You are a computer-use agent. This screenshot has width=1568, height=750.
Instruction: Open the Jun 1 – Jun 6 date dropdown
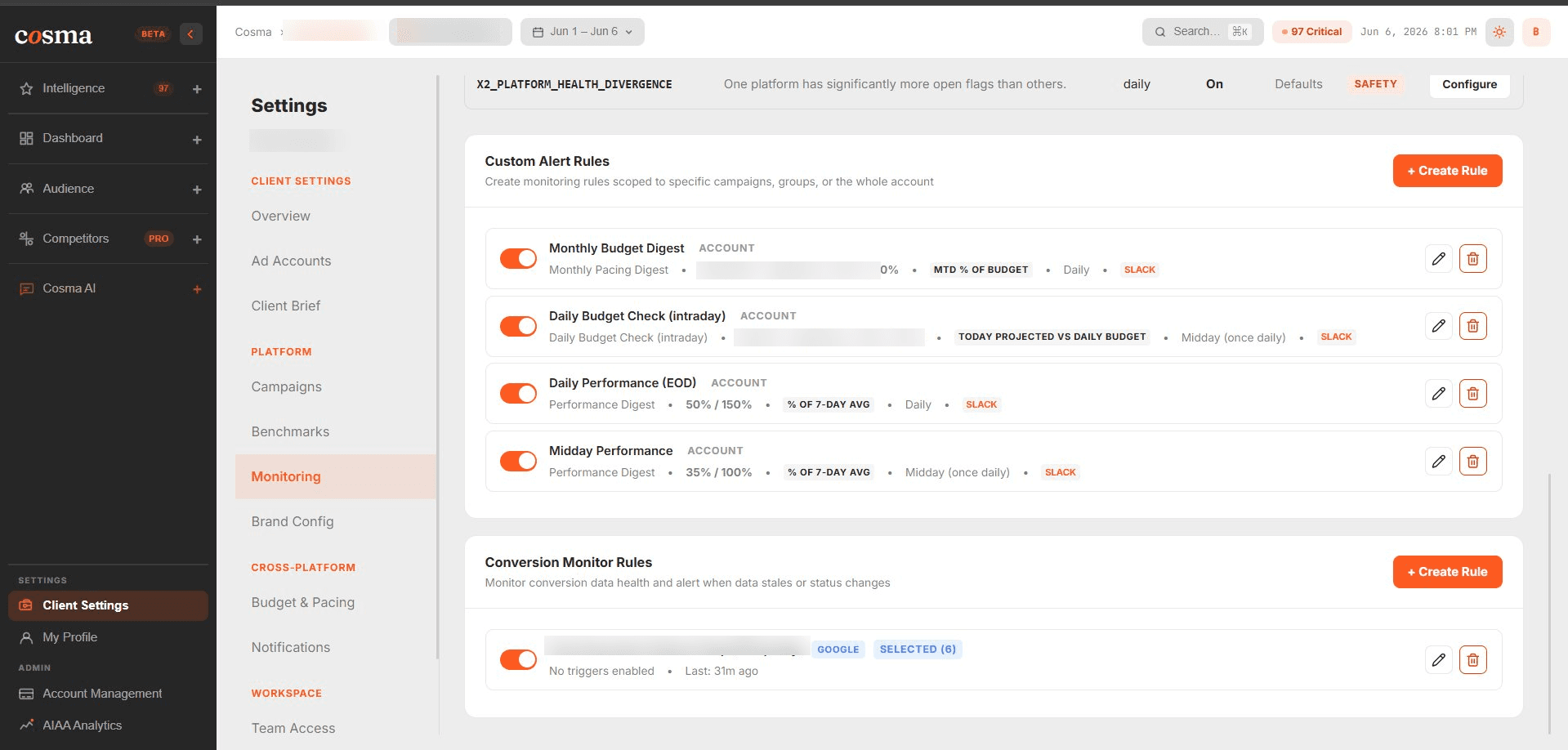[582, 32]
